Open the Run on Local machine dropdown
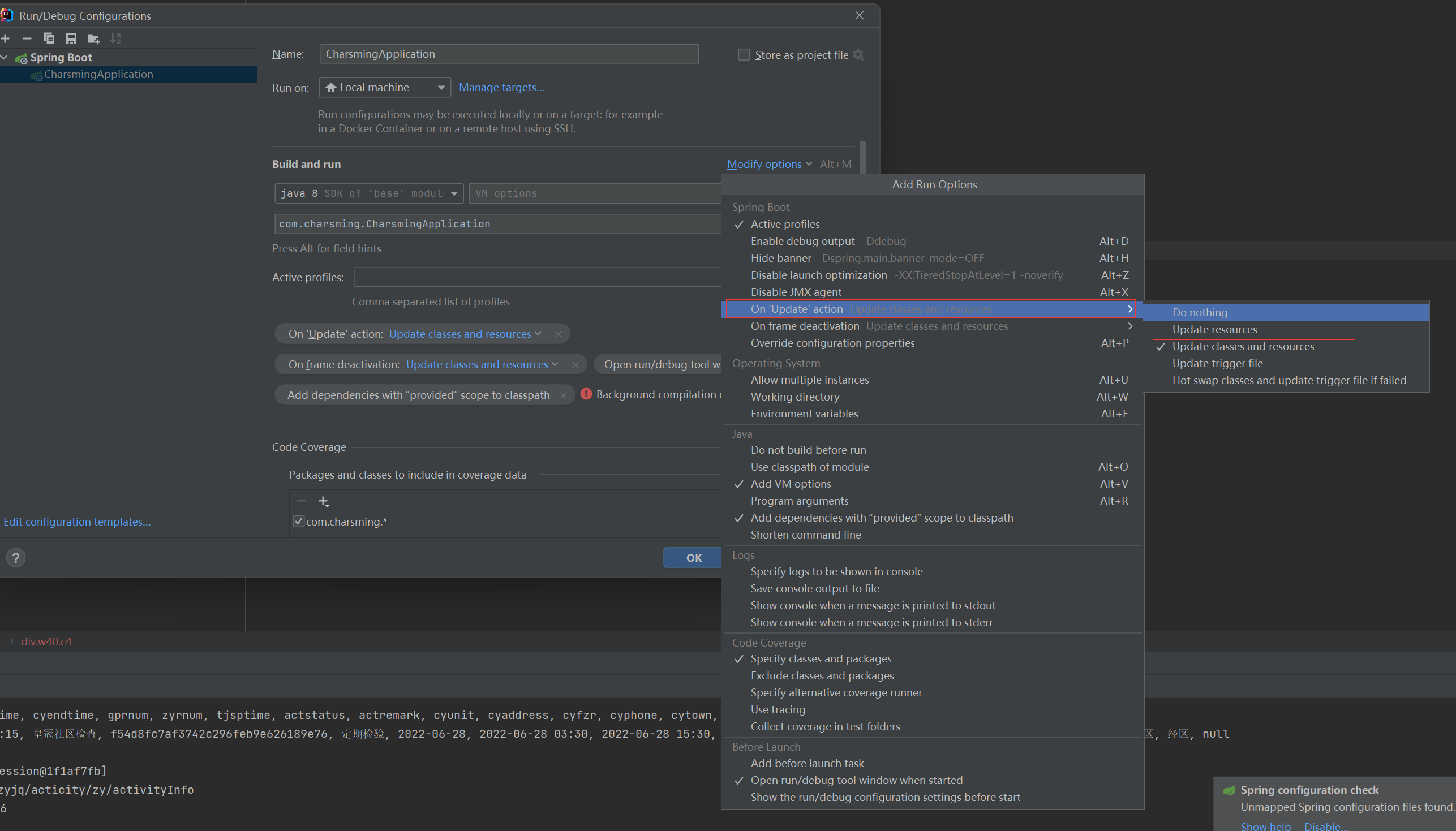The height and width of the screenshot is (831, 1456). coord(385,87)
